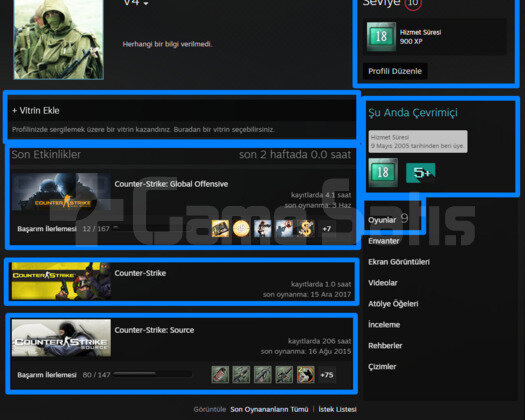Image resolution: width=525 pixels, height=420 pixels.
Task: Click the round medal CS:GO achievement icon
Action: tap(241, 229)
